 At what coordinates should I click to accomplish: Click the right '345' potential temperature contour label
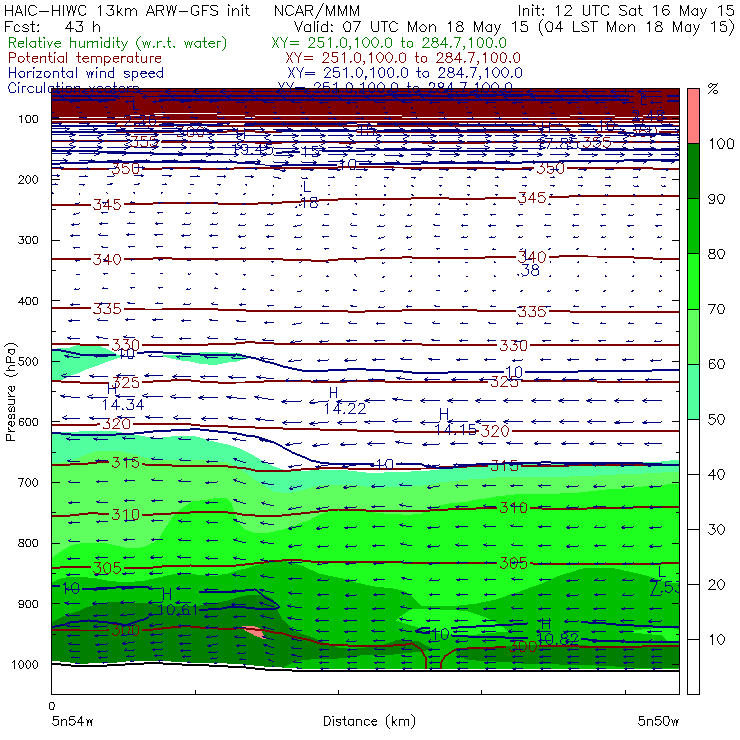point(532,198)
